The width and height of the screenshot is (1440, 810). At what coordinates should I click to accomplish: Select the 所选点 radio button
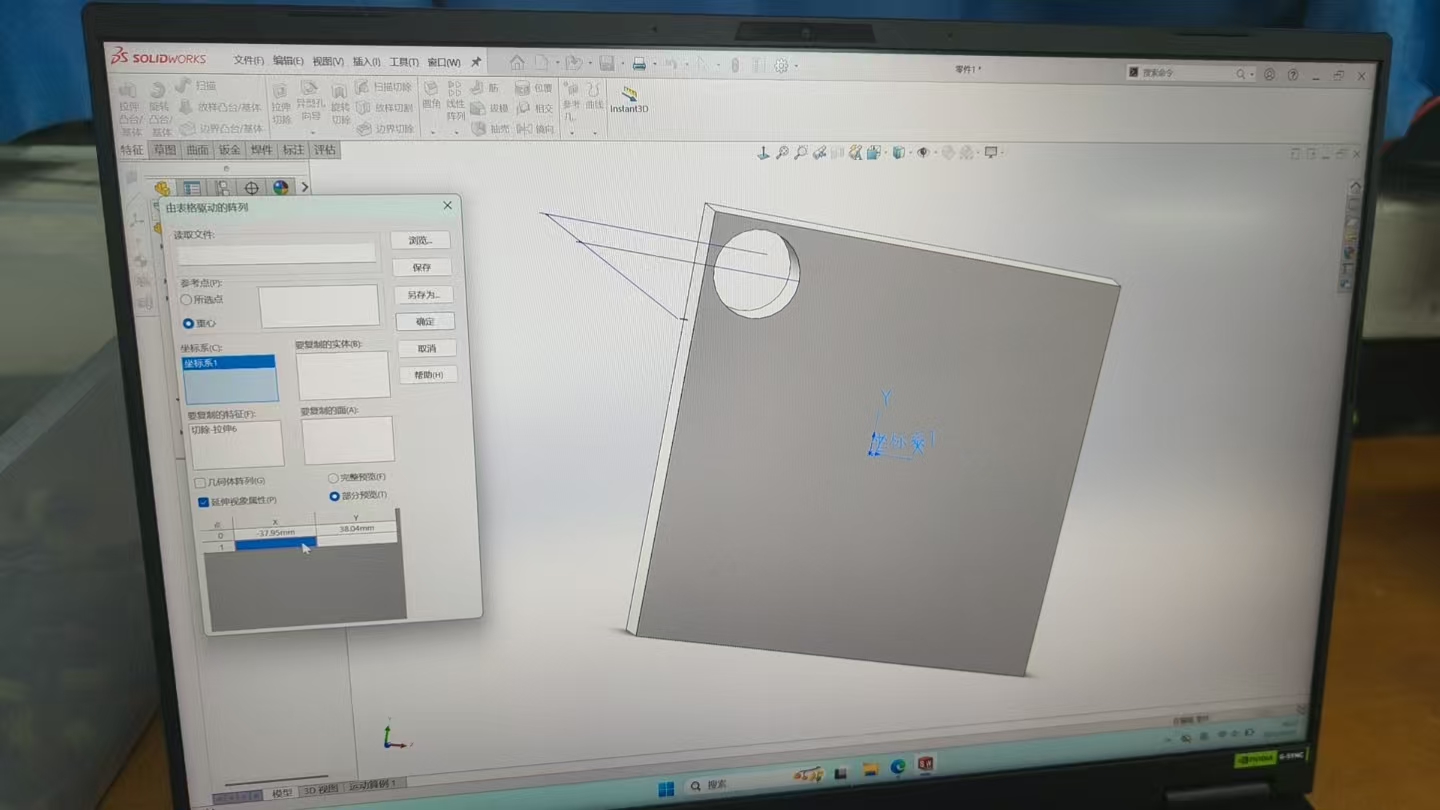186,300
